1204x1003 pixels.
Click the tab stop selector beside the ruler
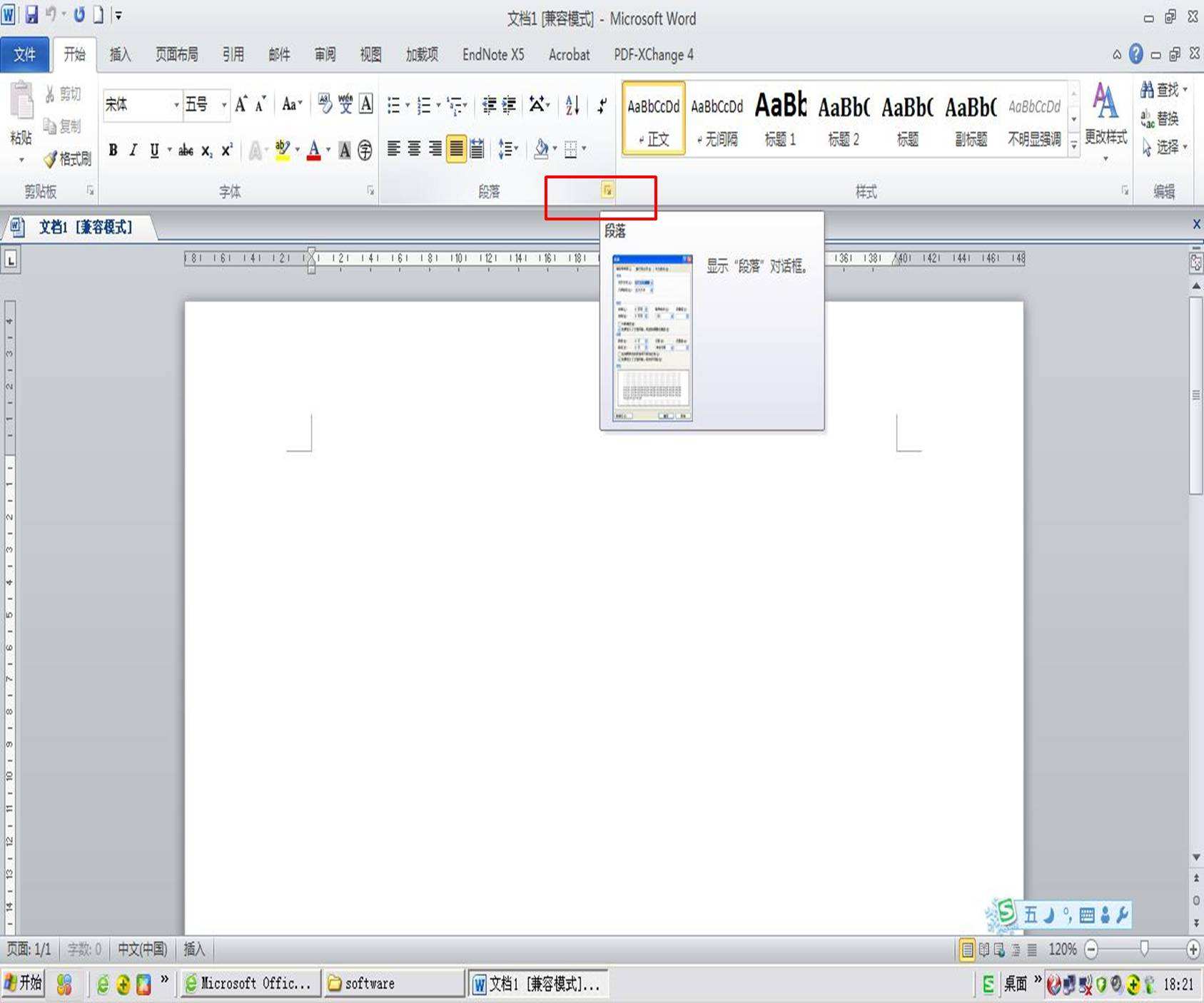point(11,260)
